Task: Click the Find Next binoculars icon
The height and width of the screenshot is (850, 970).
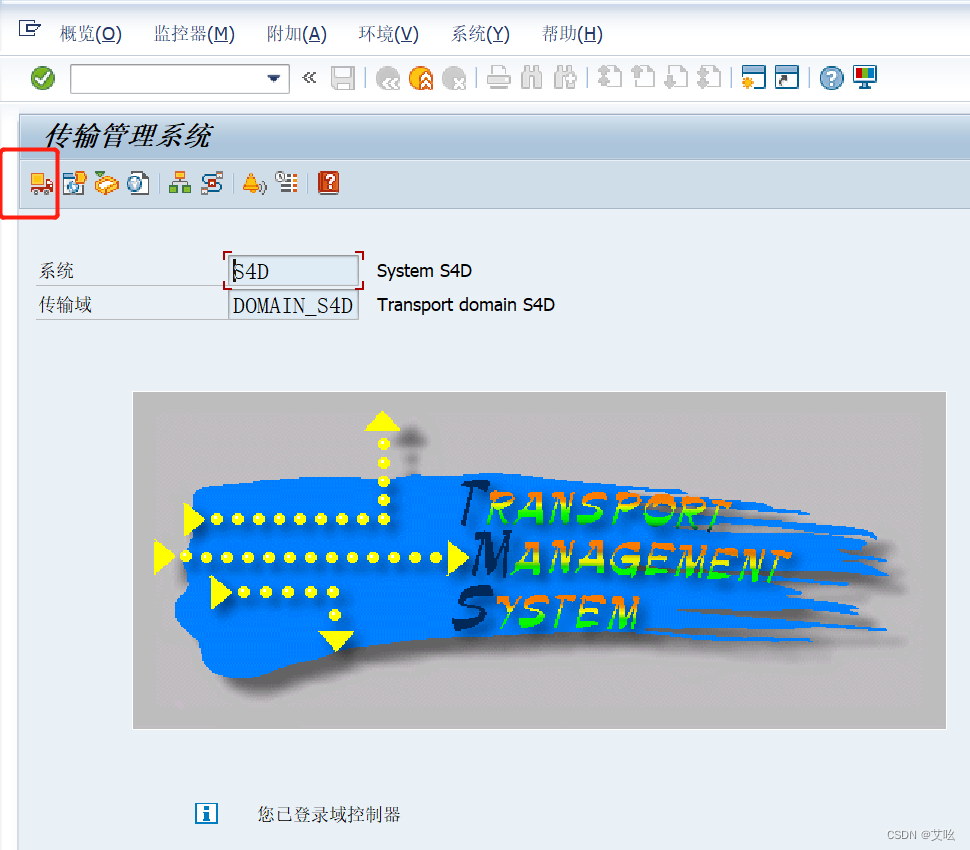Action: point(565,78)
